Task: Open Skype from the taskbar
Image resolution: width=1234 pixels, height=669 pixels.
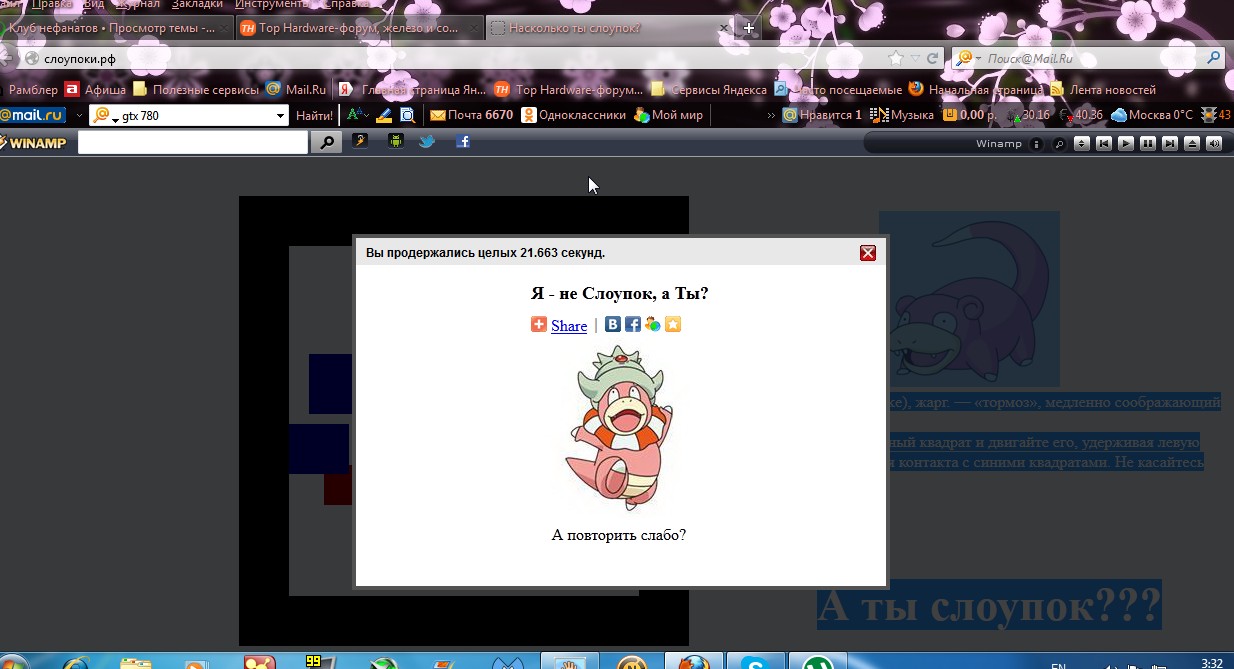Action: tap(755, 662)
